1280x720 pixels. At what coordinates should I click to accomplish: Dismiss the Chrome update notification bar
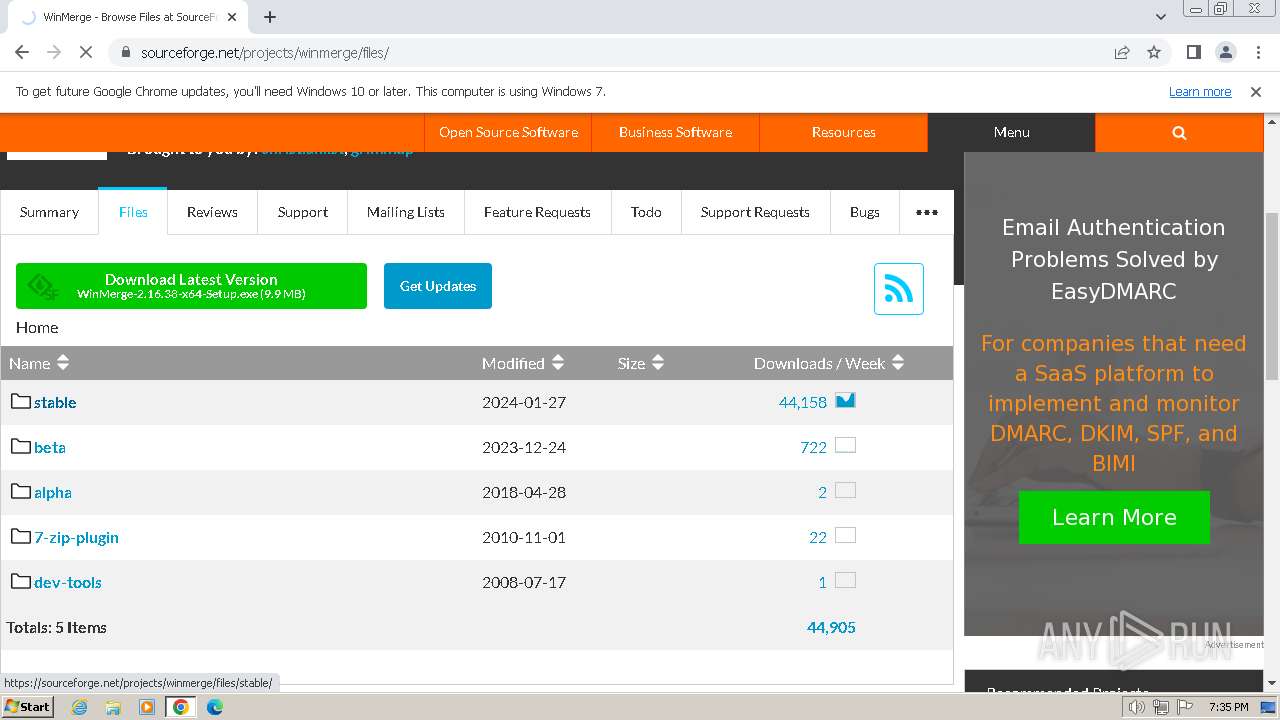point(1256,92)
